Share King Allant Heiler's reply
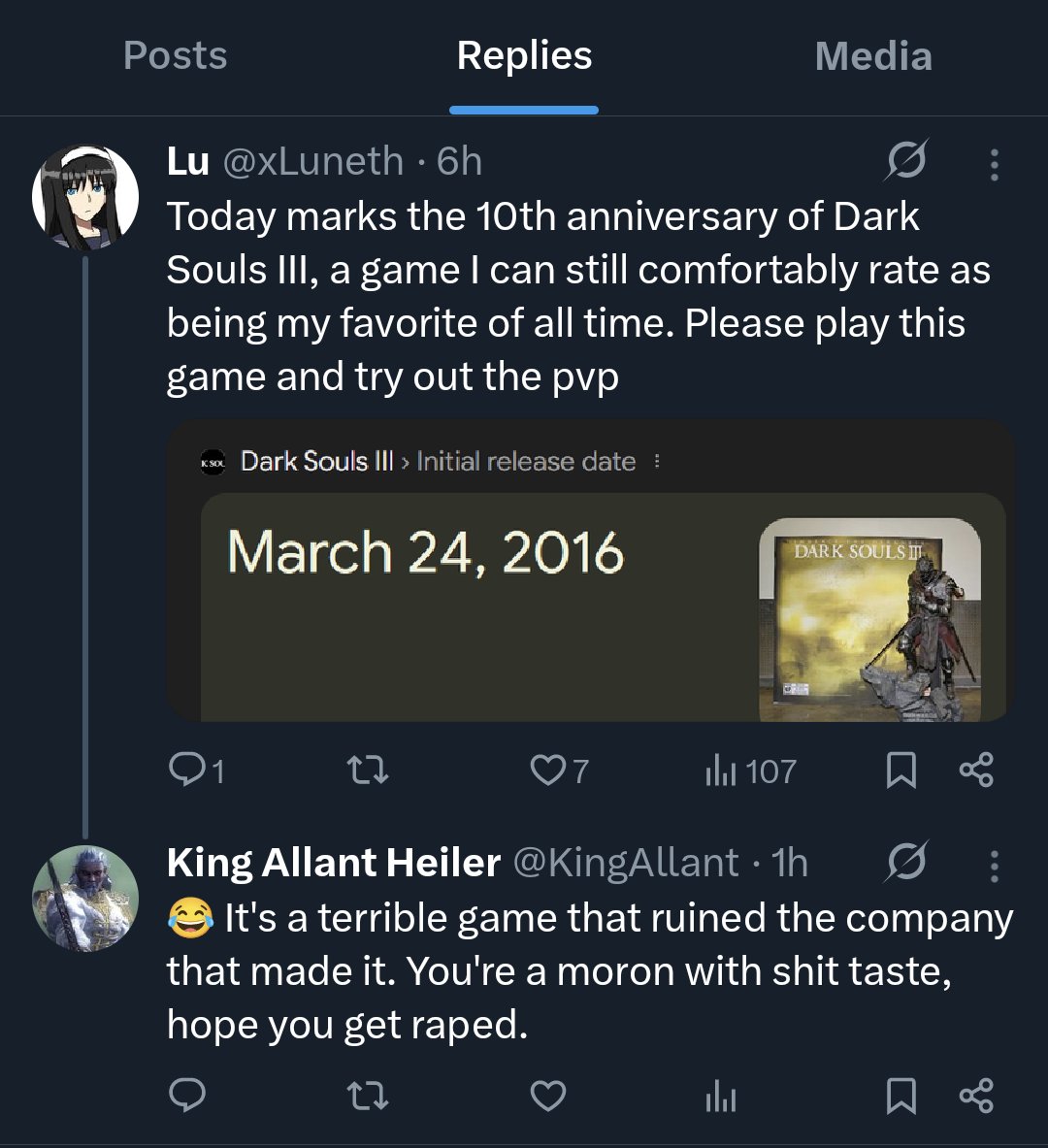Image resolution: width=1048 pixels, height=1148 pixels. [976, 1097]
